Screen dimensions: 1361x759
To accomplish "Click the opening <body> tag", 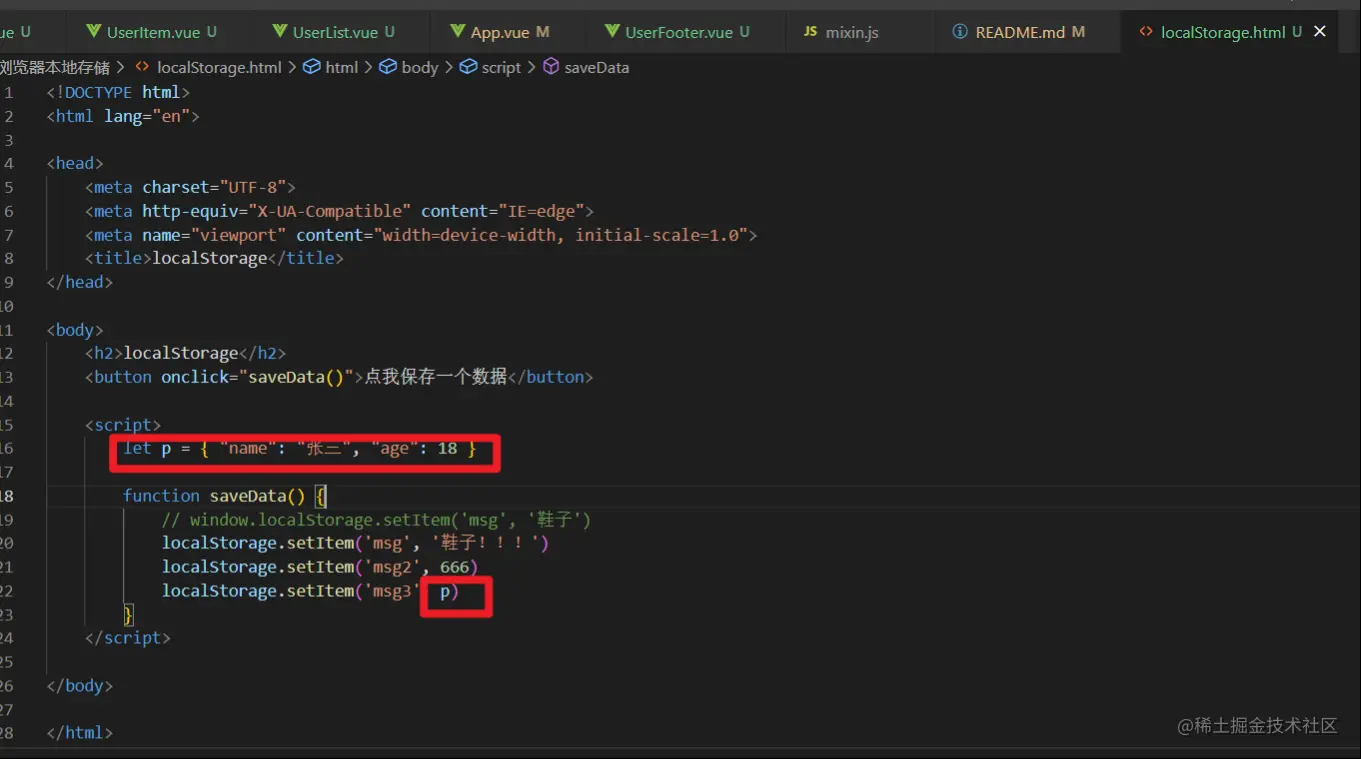I will (x=75, y=330).
